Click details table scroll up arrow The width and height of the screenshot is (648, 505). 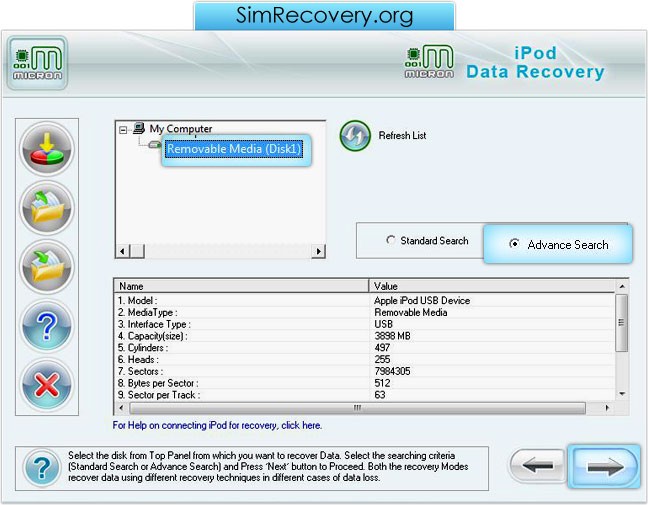(622, 286)
